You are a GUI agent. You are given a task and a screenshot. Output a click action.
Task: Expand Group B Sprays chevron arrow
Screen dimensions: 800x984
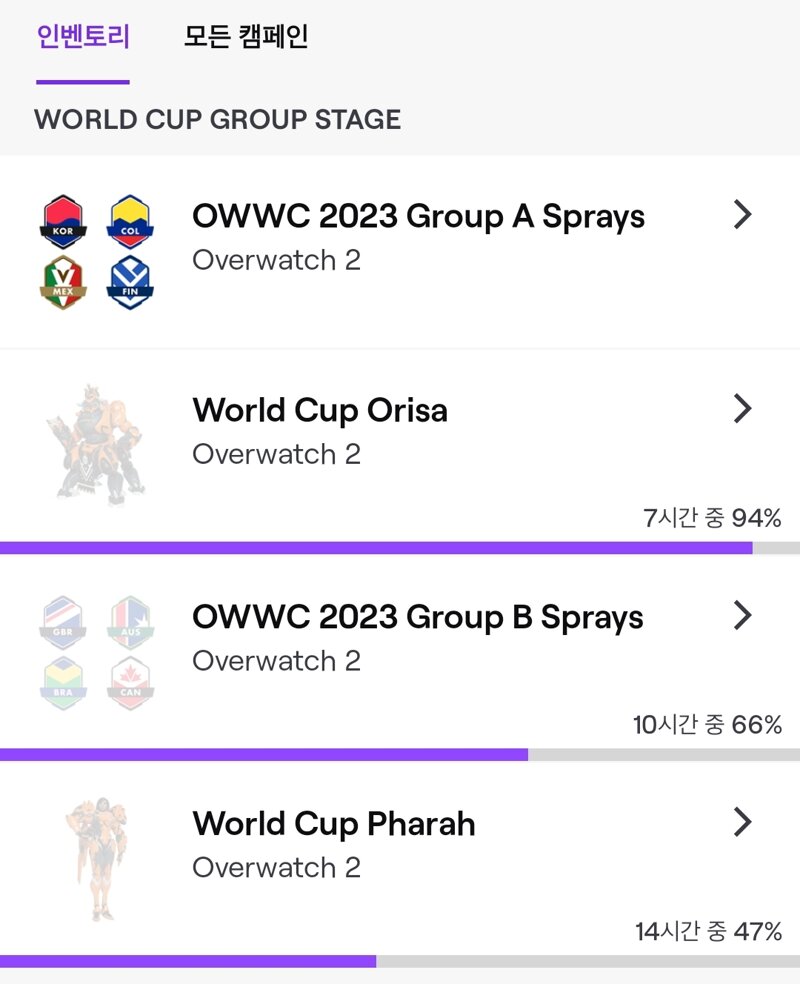point(743,615)
